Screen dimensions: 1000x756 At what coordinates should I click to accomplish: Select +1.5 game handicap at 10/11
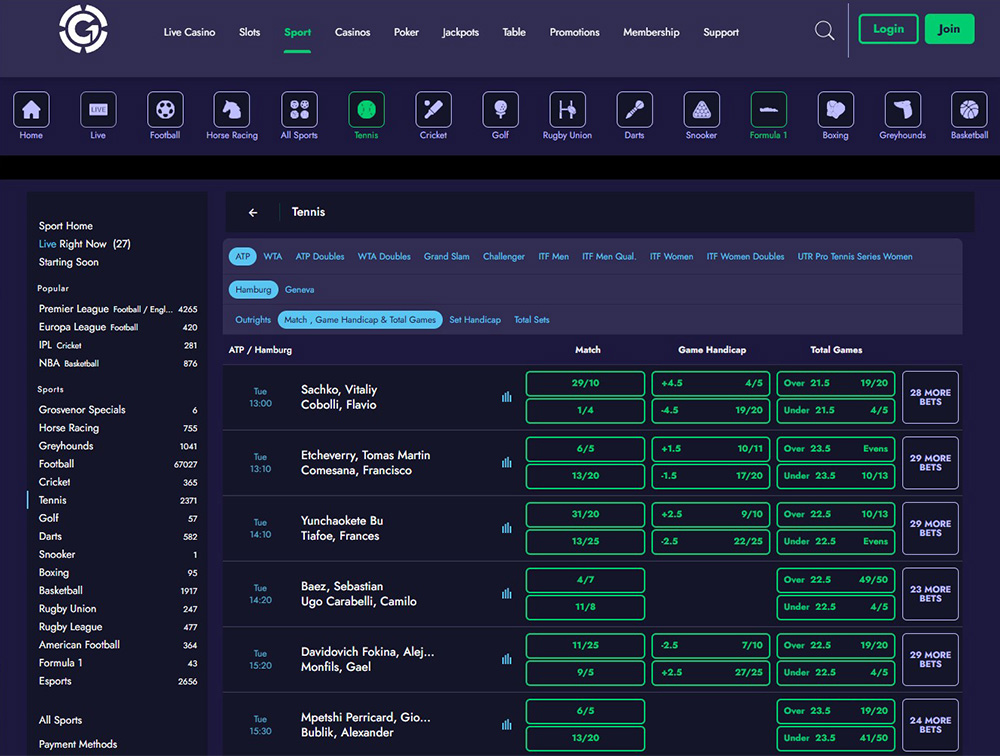point(711,449)
